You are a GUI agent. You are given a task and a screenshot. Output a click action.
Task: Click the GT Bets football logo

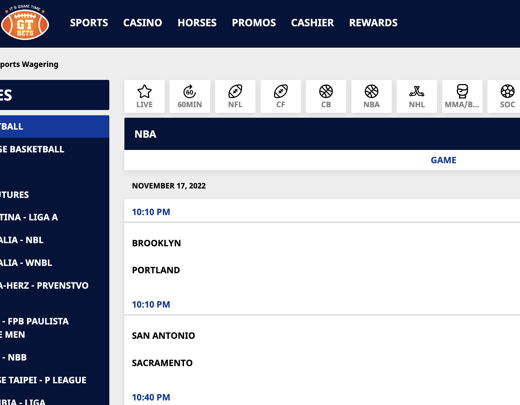point(25,23)
